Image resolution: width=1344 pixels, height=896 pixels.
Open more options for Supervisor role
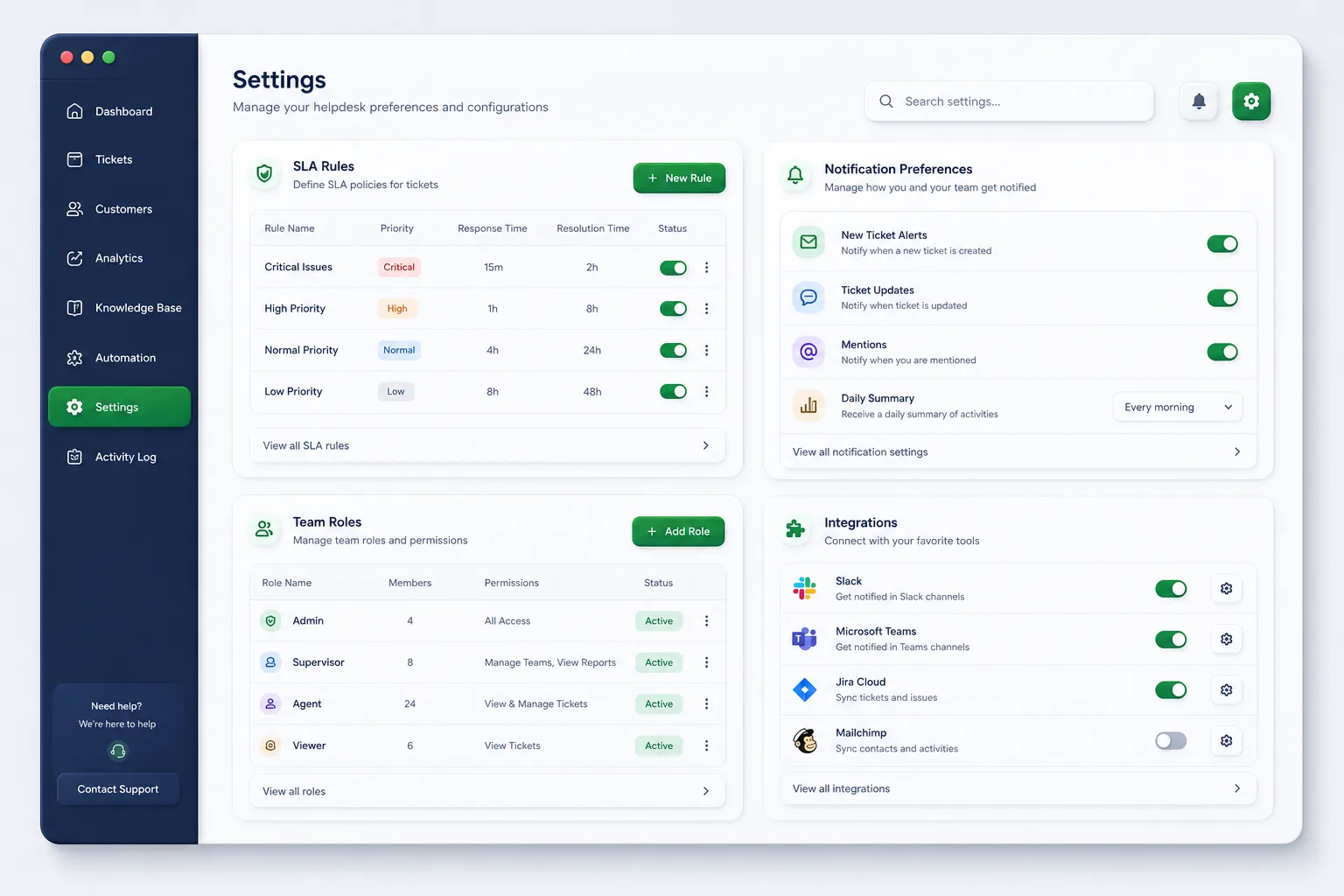707,662
